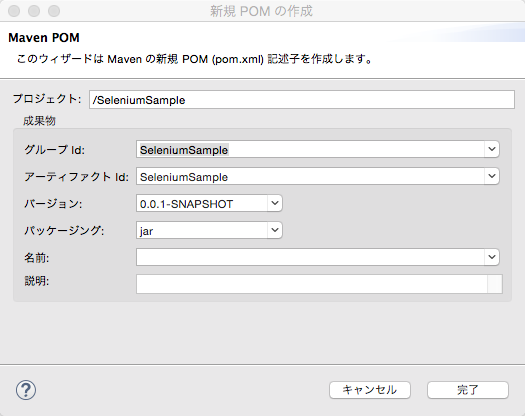525x416 pixels.
Task: Expand the 名前 dropdown arrow
Action: 492,257
